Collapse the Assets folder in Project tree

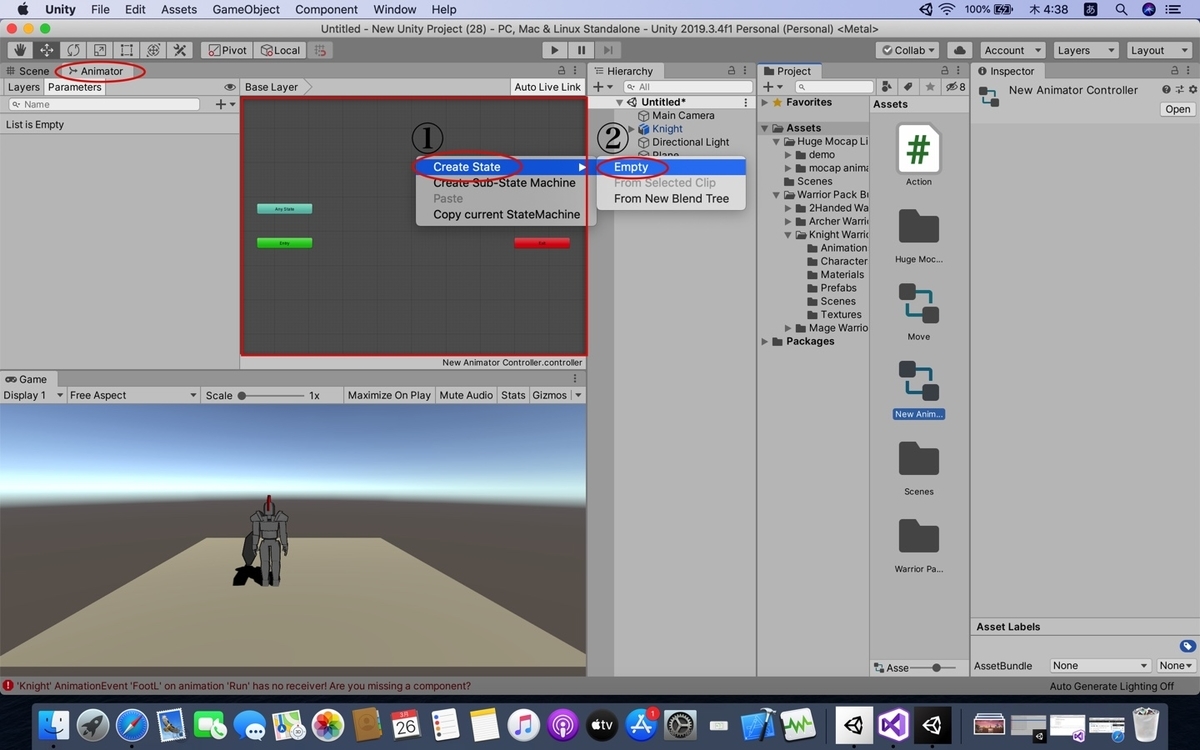pos(765,128)
